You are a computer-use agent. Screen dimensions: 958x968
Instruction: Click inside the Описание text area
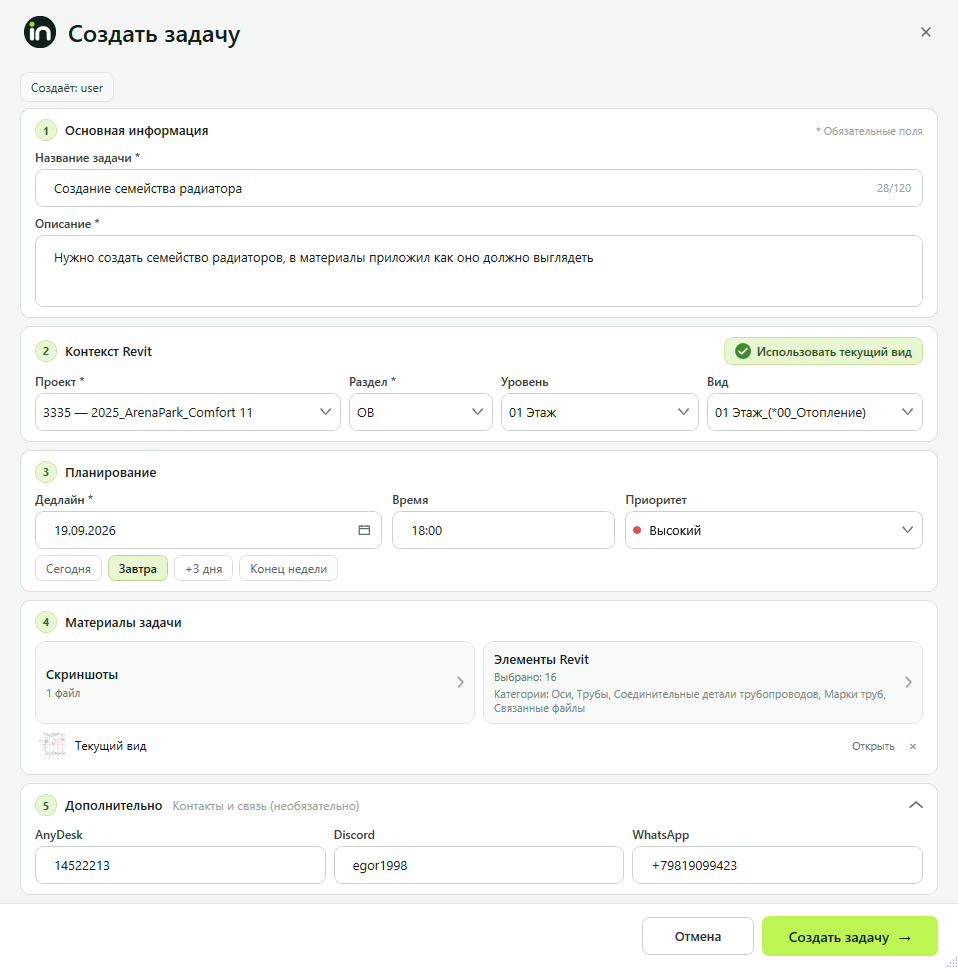pyautogui.click(x=479, y=271)
